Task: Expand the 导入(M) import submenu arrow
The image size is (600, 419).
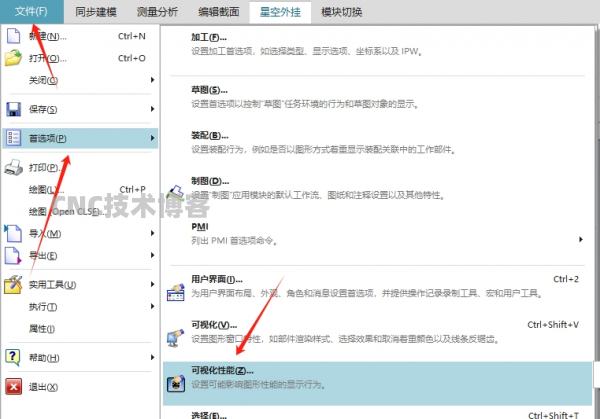Action: pyautogui.click(x=152, y=234)
